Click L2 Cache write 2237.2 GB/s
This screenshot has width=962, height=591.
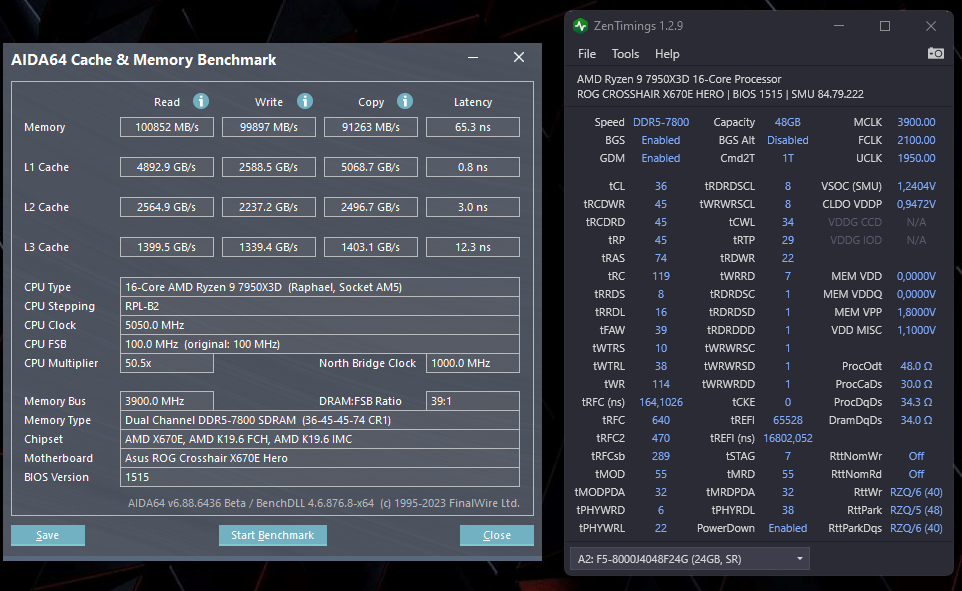coord(269,207)
